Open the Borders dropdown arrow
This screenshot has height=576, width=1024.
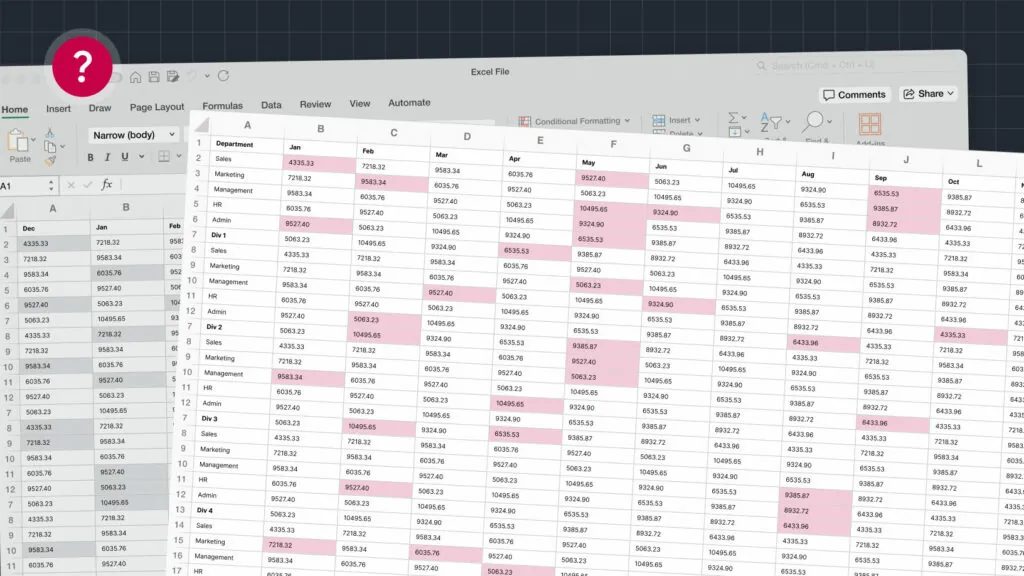(x=178, y=156)
